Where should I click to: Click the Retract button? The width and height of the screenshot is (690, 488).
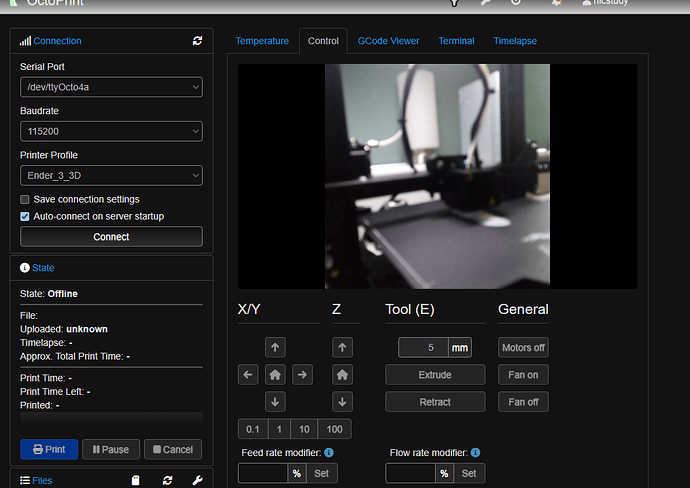point(435,402)
